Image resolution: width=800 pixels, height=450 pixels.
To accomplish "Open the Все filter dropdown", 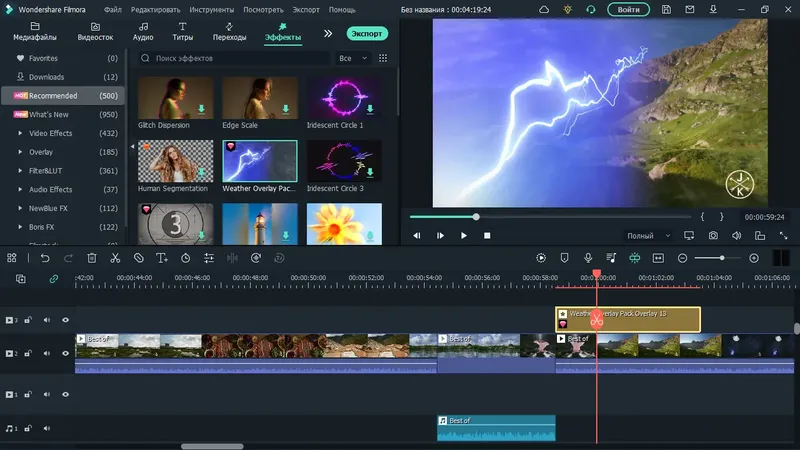I will click(353, 58).
